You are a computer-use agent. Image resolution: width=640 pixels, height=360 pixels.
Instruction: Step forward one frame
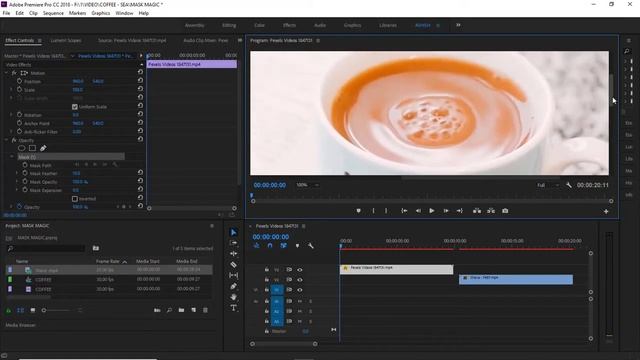[446, 211]
